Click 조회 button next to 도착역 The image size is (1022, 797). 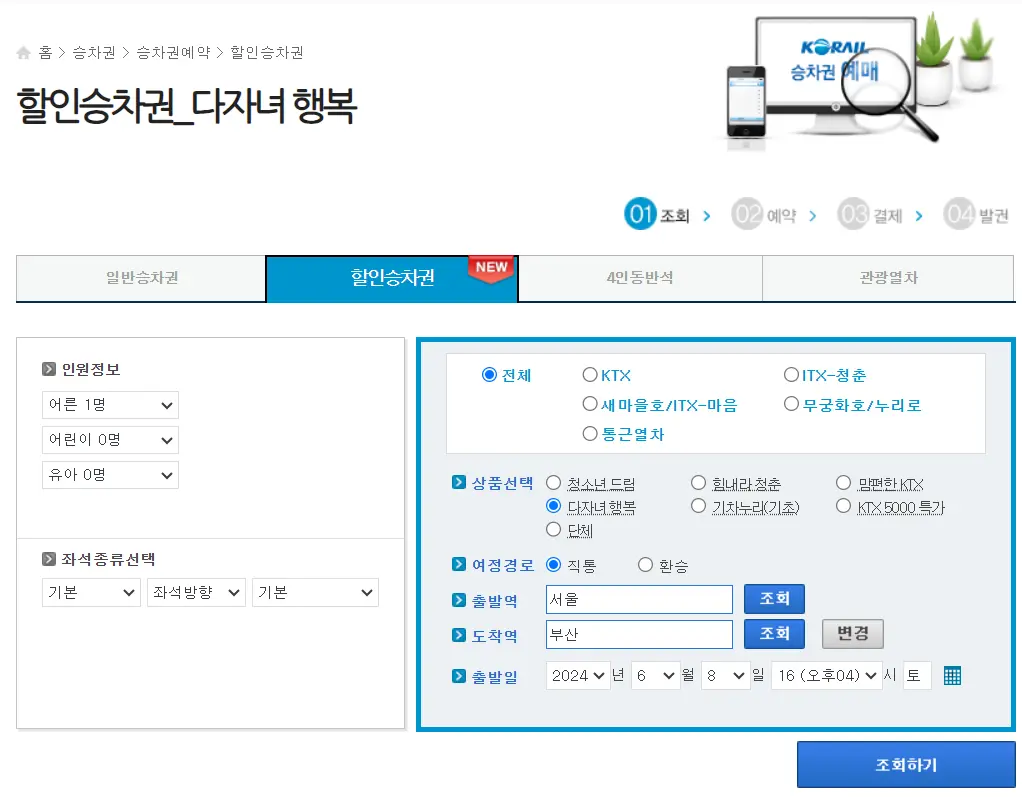coord(774,634)
